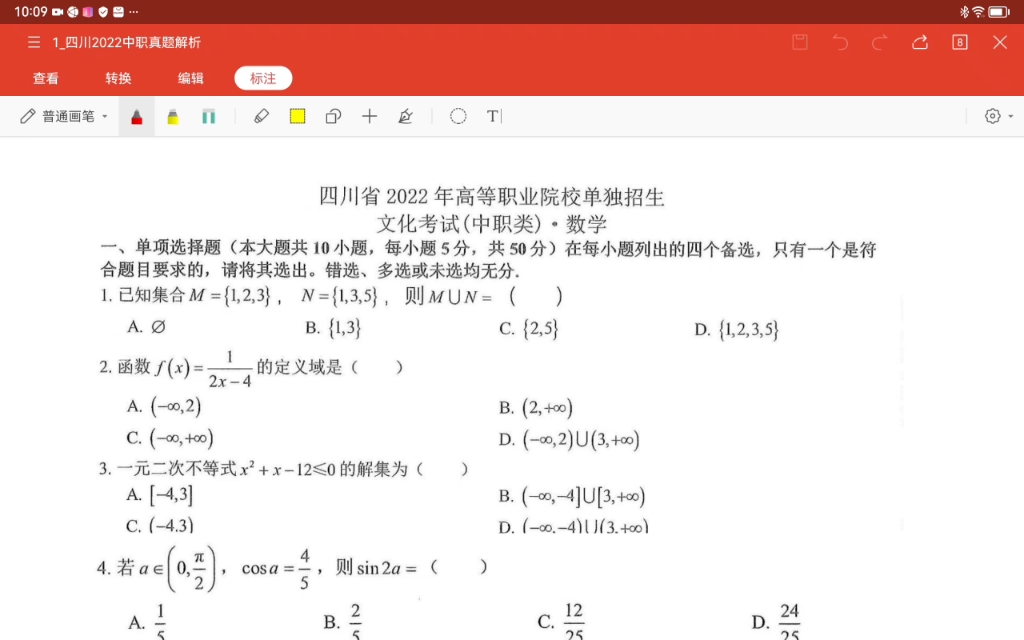Tap the undo arrow button

pyautogui.click(x=839, y=43)
